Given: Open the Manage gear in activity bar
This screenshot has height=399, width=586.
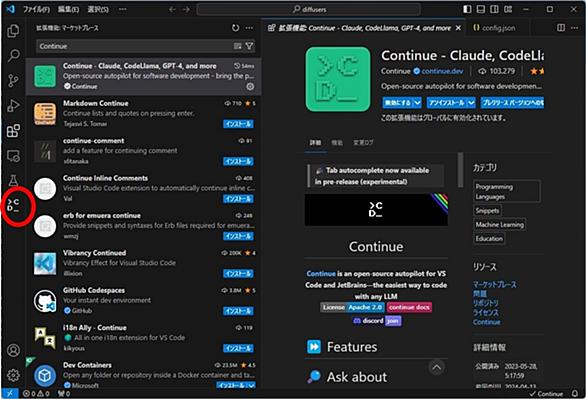Looking at the screenshot, I should pyautogui.click(x=13, y=375).
